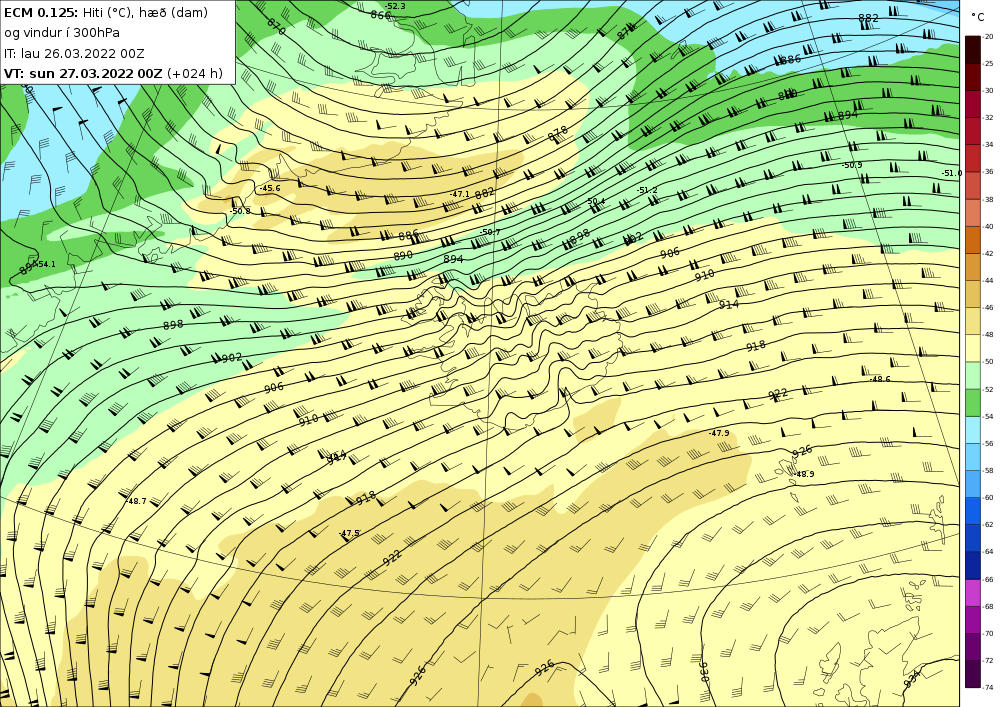The image size is (1000, 707).
Task: Click the -74 tick label on legend
Action: (x=988, y=687)
